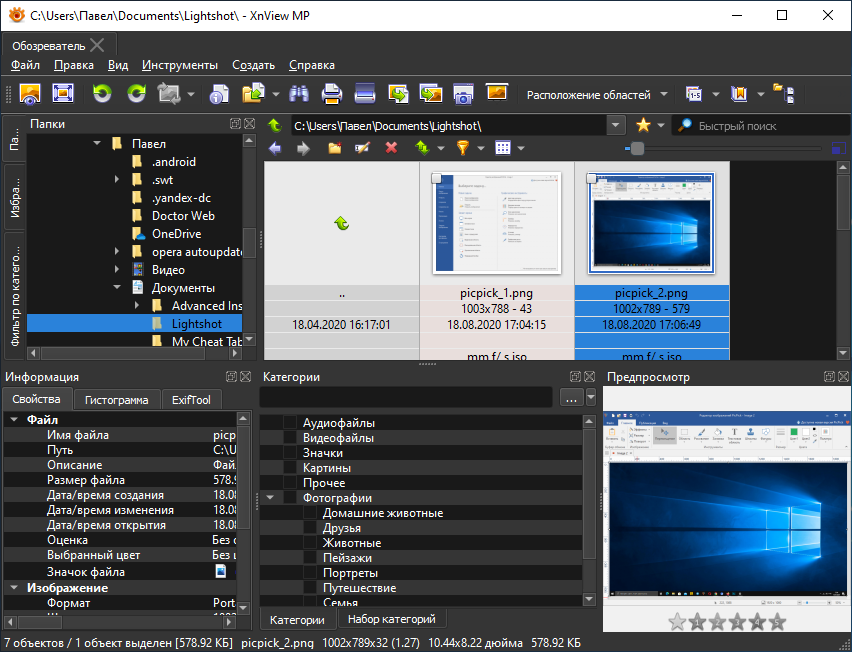Check the picpick_1.png thumbnail checkbox
Image resolution: width=852 pixels, height=652 pixels.
coord(436,178)
